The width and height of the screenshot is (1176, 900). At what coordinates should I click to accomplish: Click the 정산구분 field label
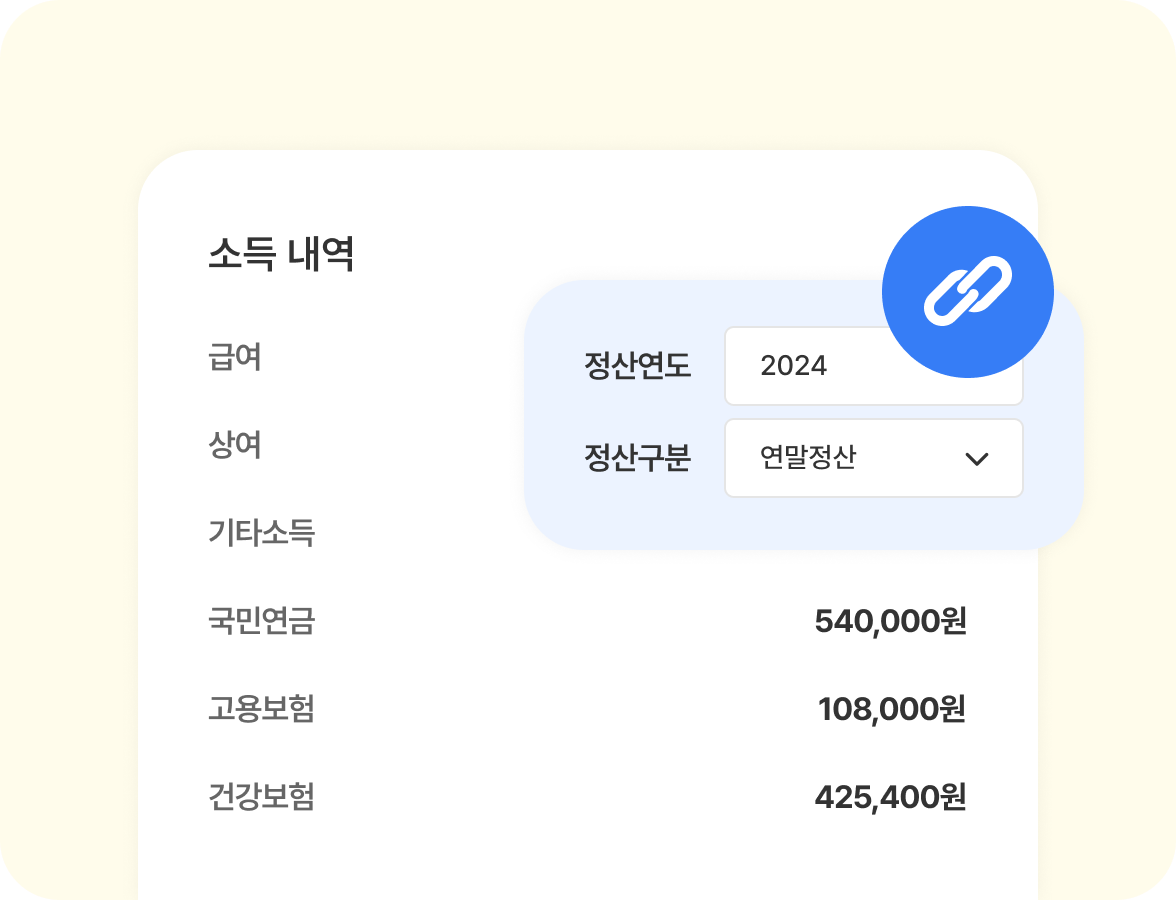(637, 458)
